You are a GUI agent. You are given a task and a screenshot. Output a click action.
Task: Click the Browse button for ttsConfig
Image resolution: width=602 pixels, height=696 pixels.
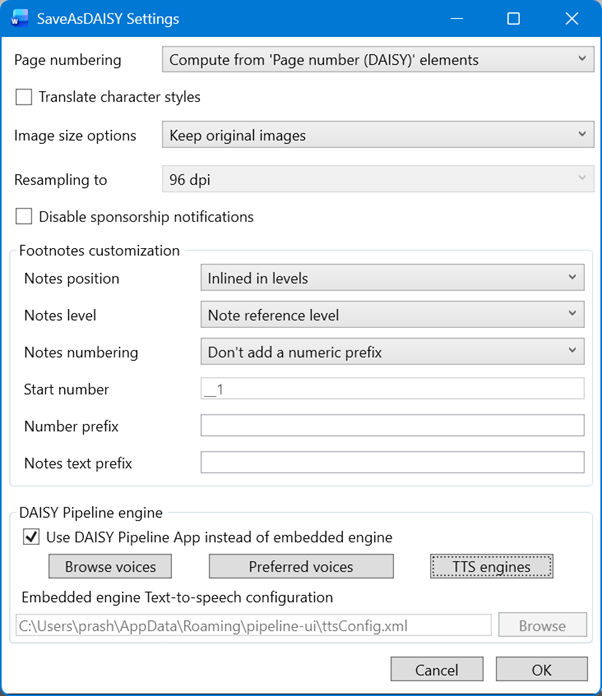(542, 625)
